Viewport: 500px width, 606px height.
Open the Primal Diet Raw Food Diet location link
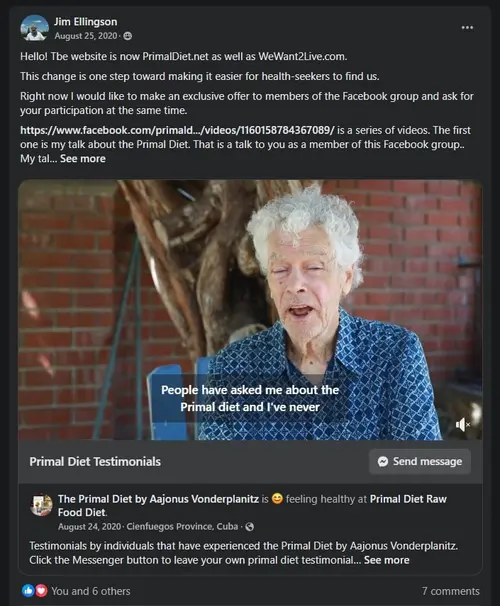click(x=252, y=506)
